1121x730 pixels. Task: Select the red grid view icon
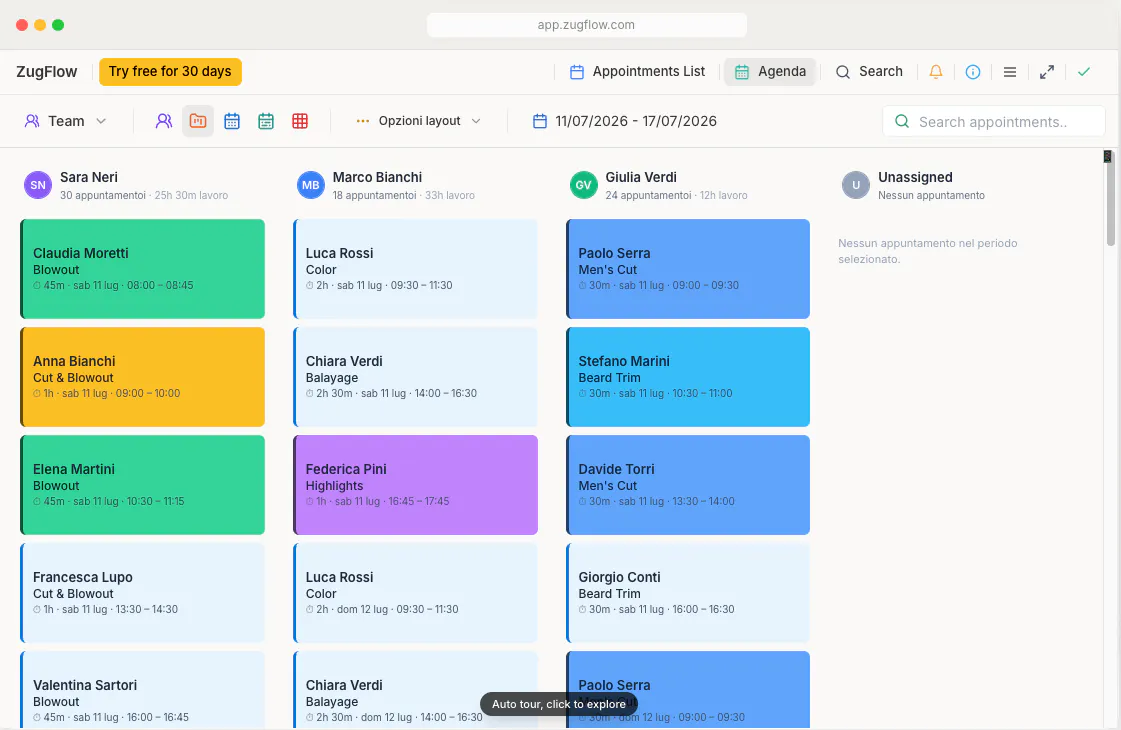pyautogui.click(x=300, y=121)
